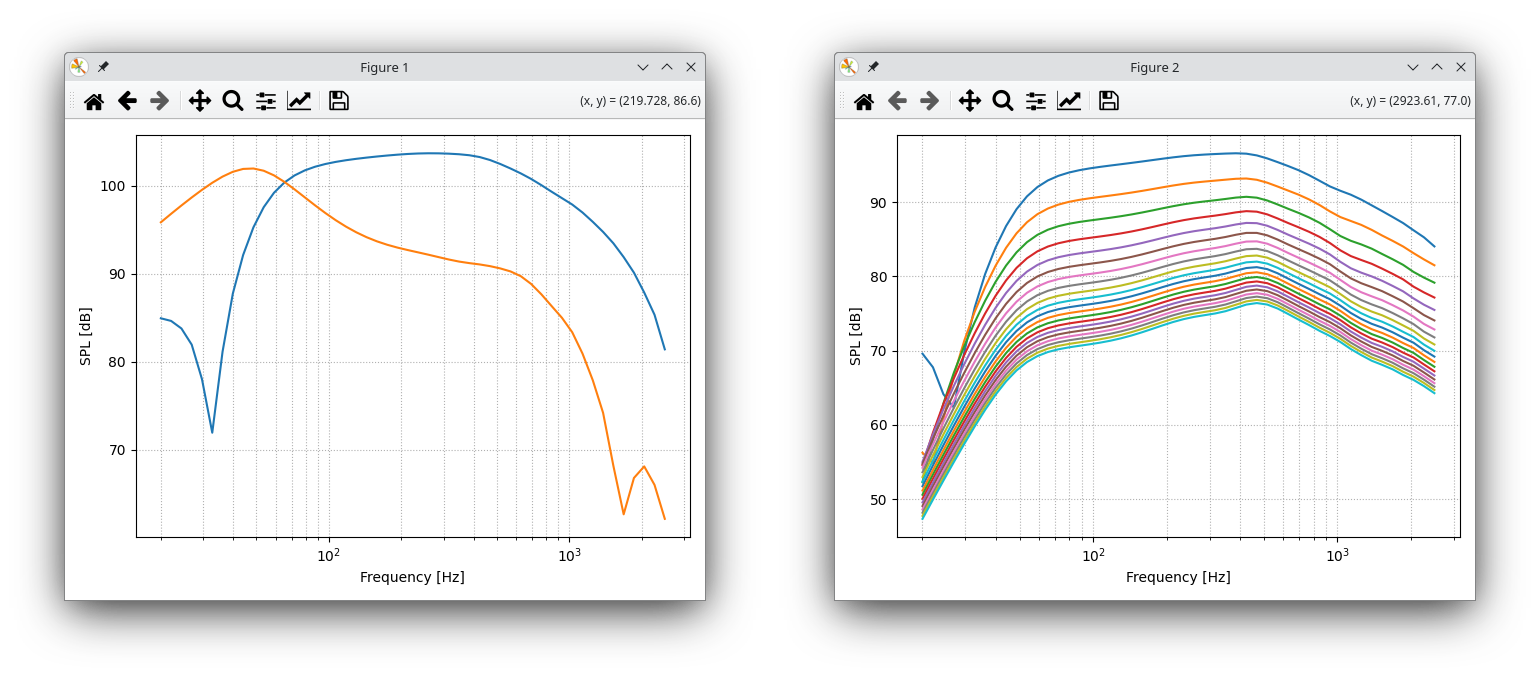Click the toolbar drag handle in Figure 1

click(x=71, y=101)
